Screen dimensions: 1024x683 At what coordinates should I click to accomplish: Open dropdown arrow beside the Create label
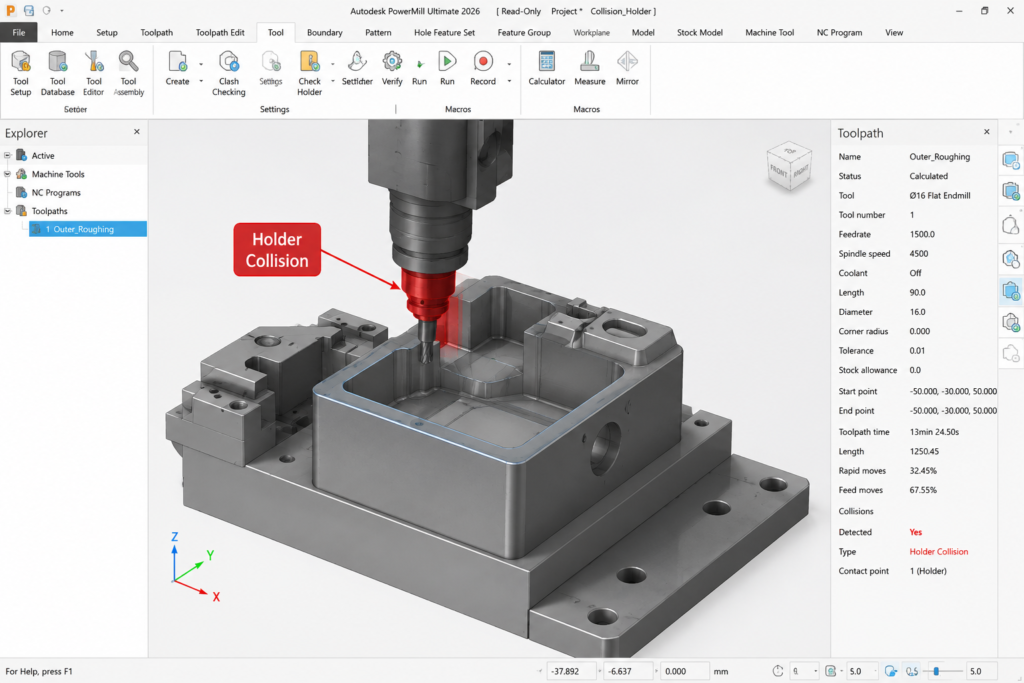coord(200,82)
